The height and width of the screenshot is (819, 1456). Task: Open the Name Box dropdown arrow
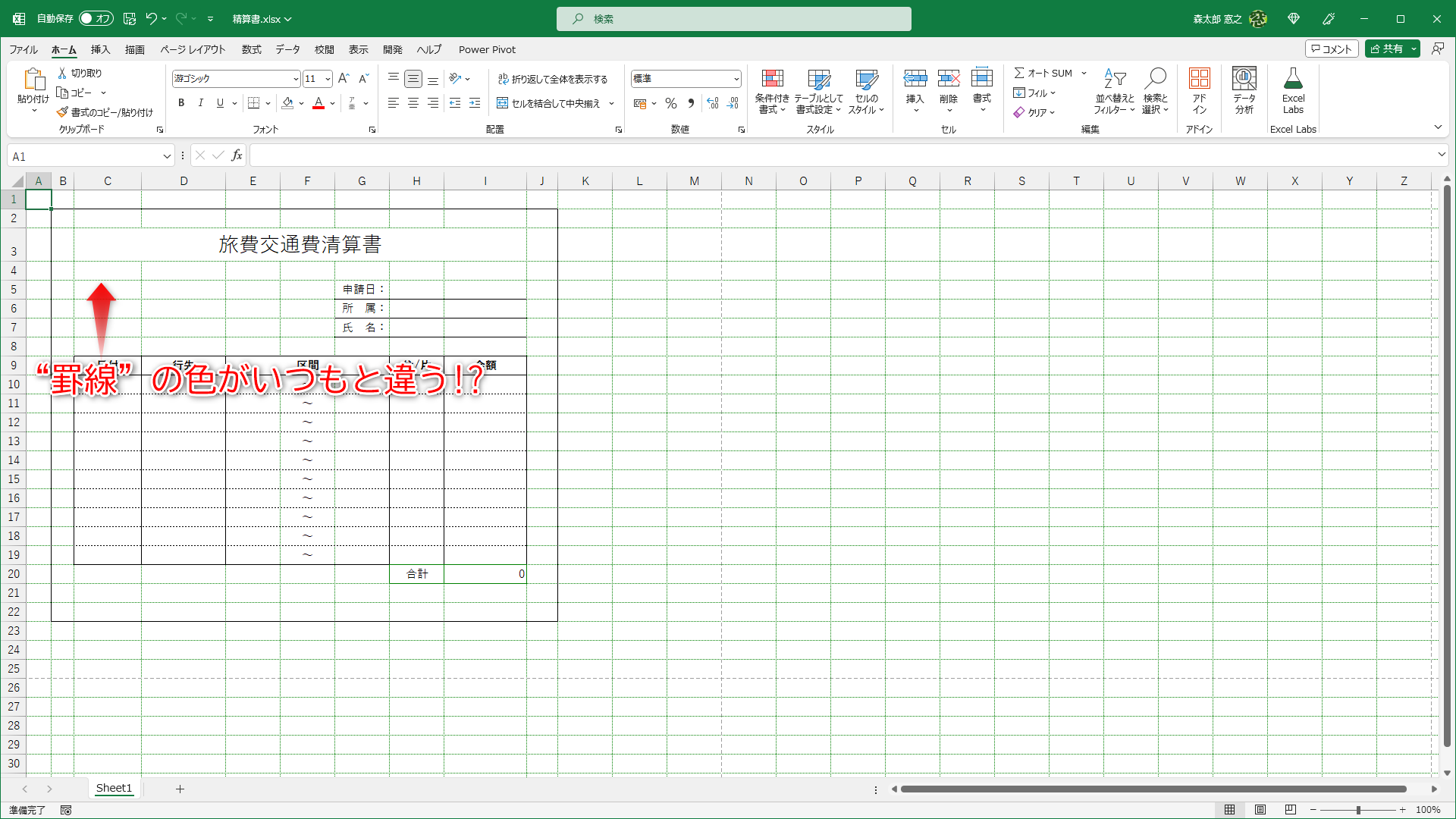pos(167,156)
